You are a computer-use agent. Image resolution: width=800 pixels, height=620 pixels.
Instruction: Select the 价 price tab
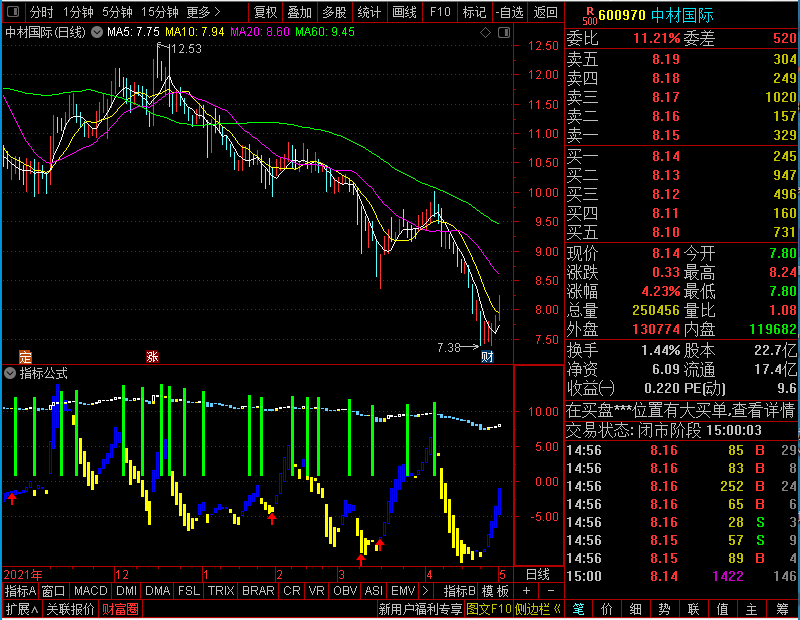[x=607, y=609]
